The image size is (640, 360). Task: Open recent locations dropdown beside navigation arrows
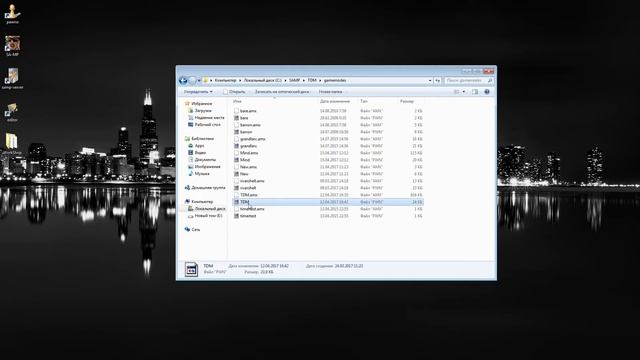[199, 81]
